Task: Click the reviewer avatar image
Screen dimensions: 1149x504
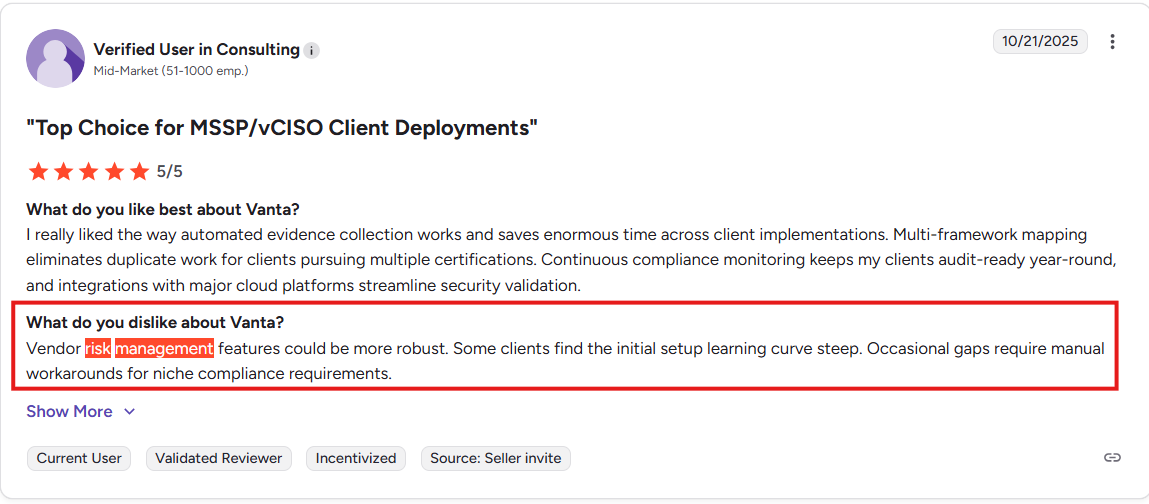Action: (x=55, y=59)
